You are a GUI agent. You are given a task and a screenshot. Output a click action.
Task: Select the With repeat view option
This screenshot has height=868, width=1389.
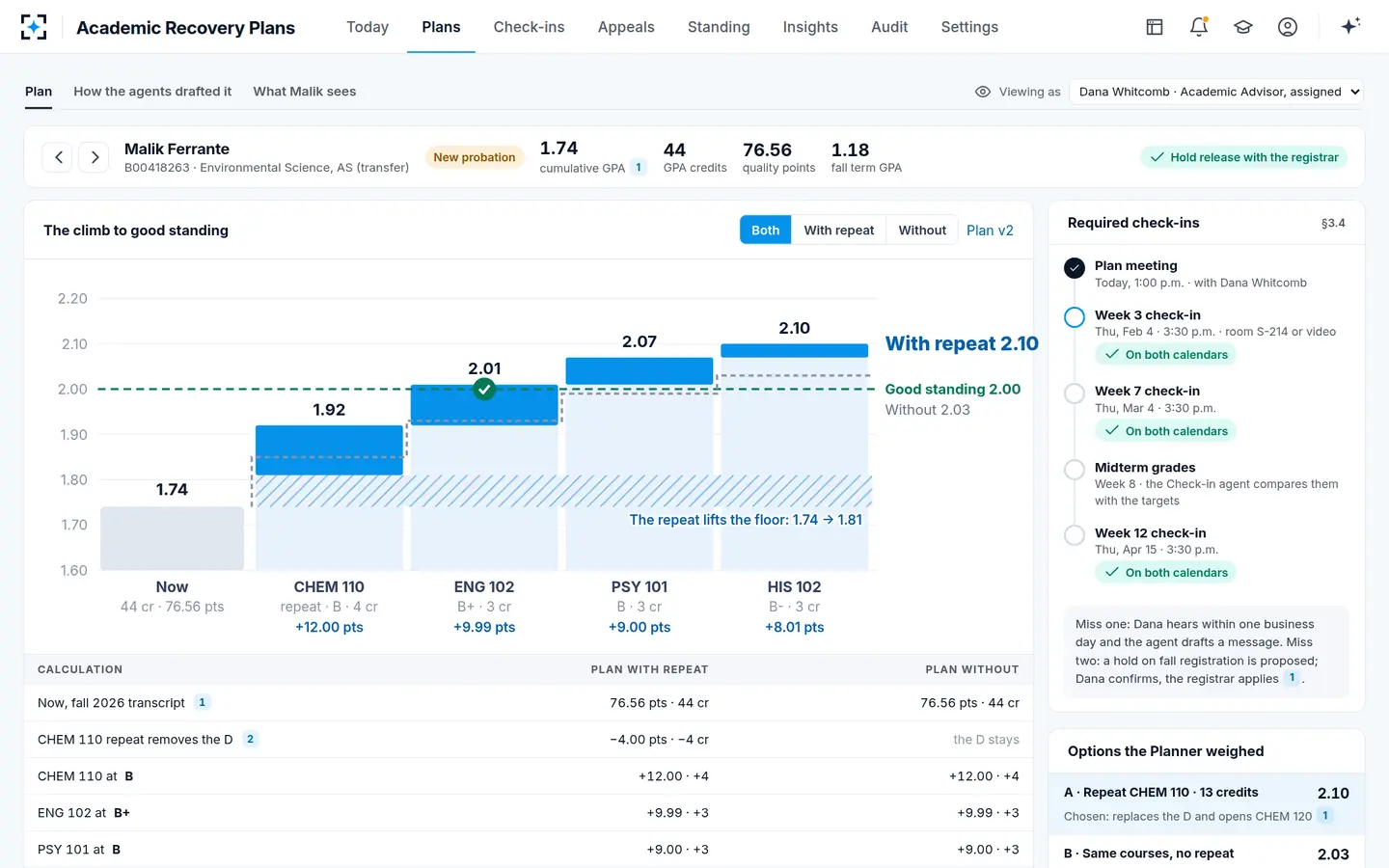(x=838, y=231)
